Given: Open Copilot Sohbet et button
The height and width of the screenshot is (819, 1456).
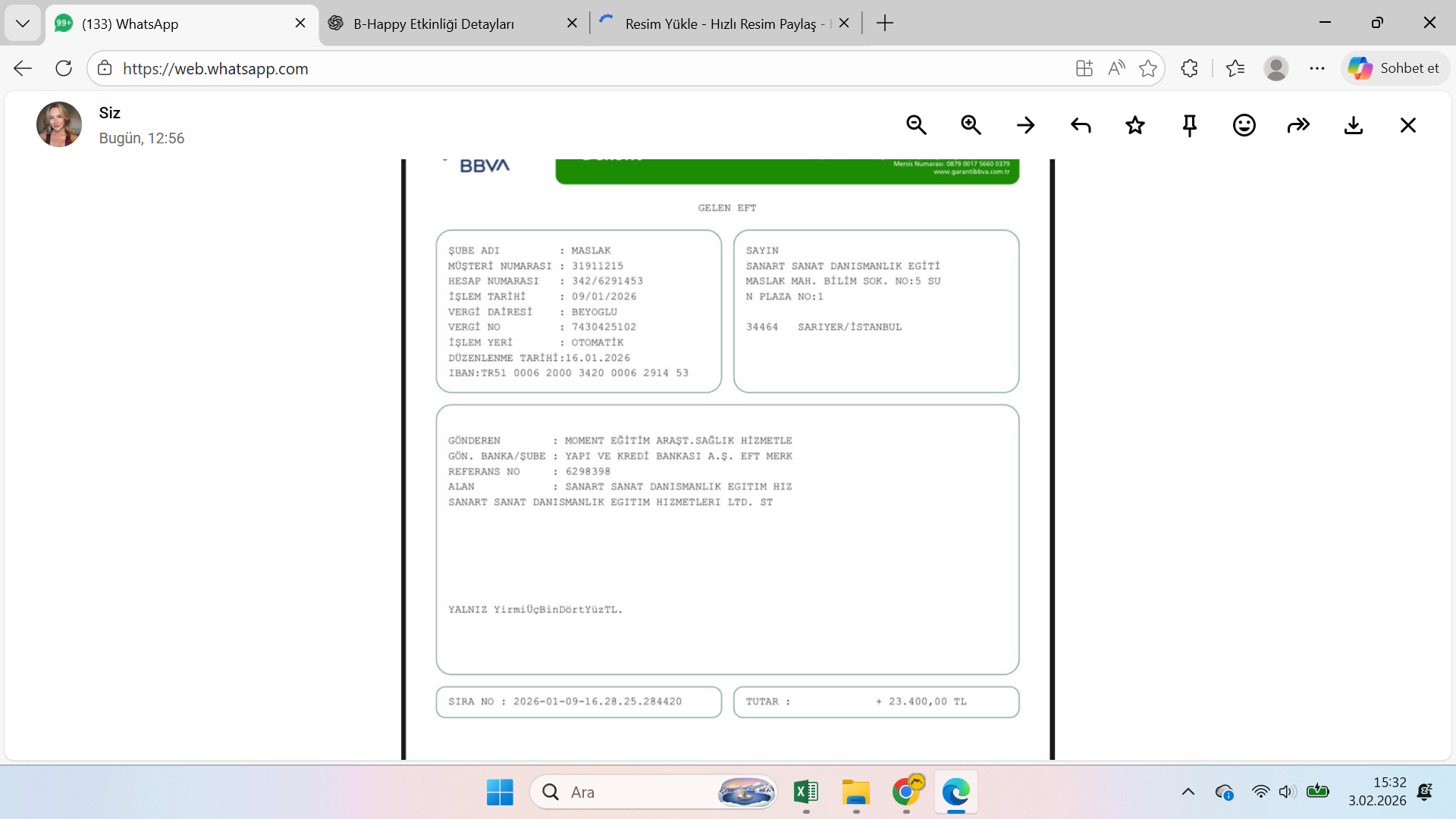Looking at the screenshot, I should pos(1395,68).
